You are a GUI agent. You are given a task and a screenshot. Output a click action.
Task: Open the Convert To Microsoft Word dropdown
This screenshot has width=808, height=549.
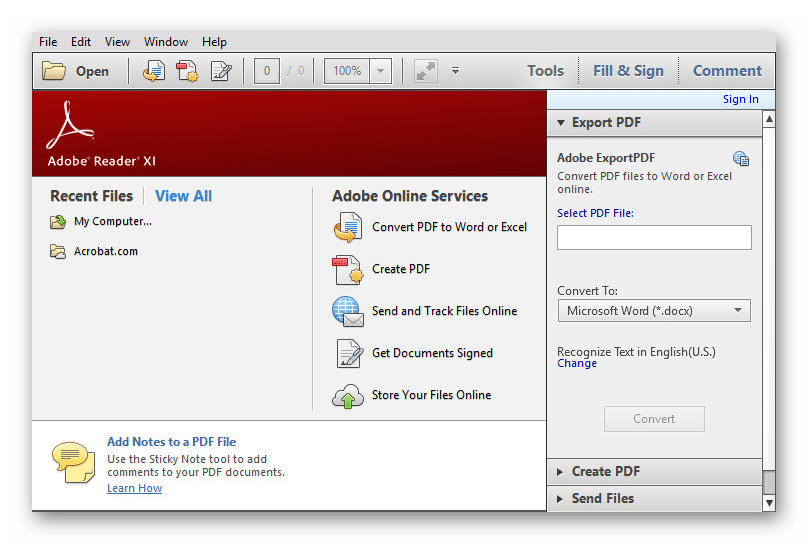653,311
